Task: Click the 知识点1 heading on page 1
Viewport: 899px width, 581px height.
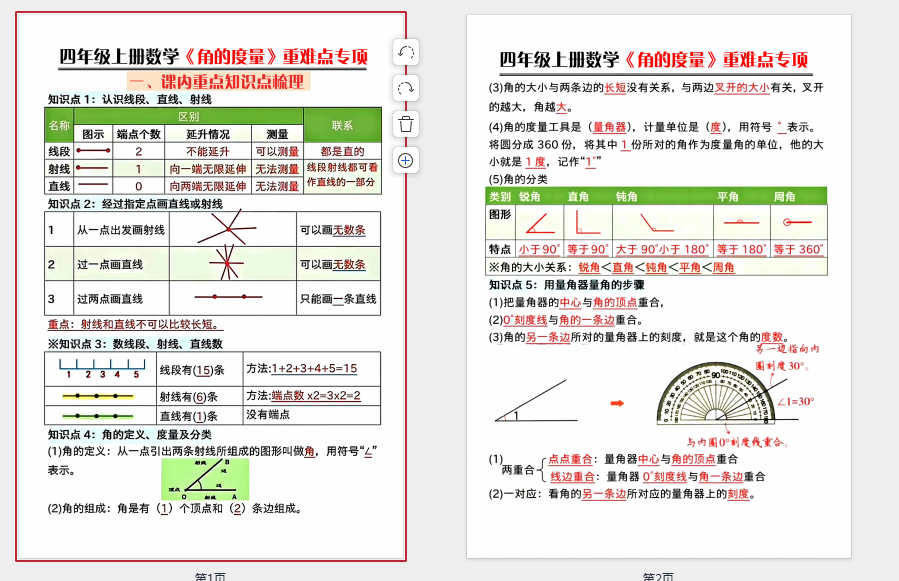Action: pyautogui.click(x=129, y=99)
